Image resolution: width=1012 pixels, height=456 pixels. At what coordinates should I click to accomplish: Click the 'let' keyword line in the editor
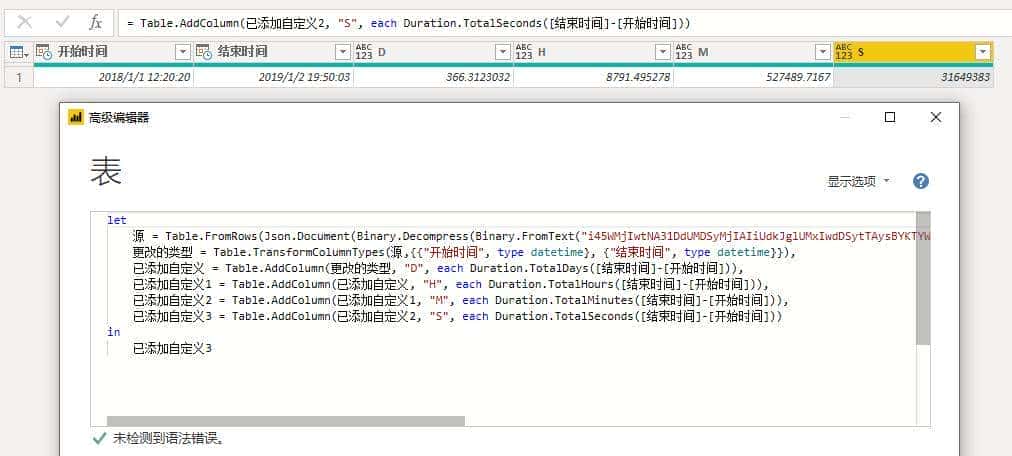click(x=117, y=220)
